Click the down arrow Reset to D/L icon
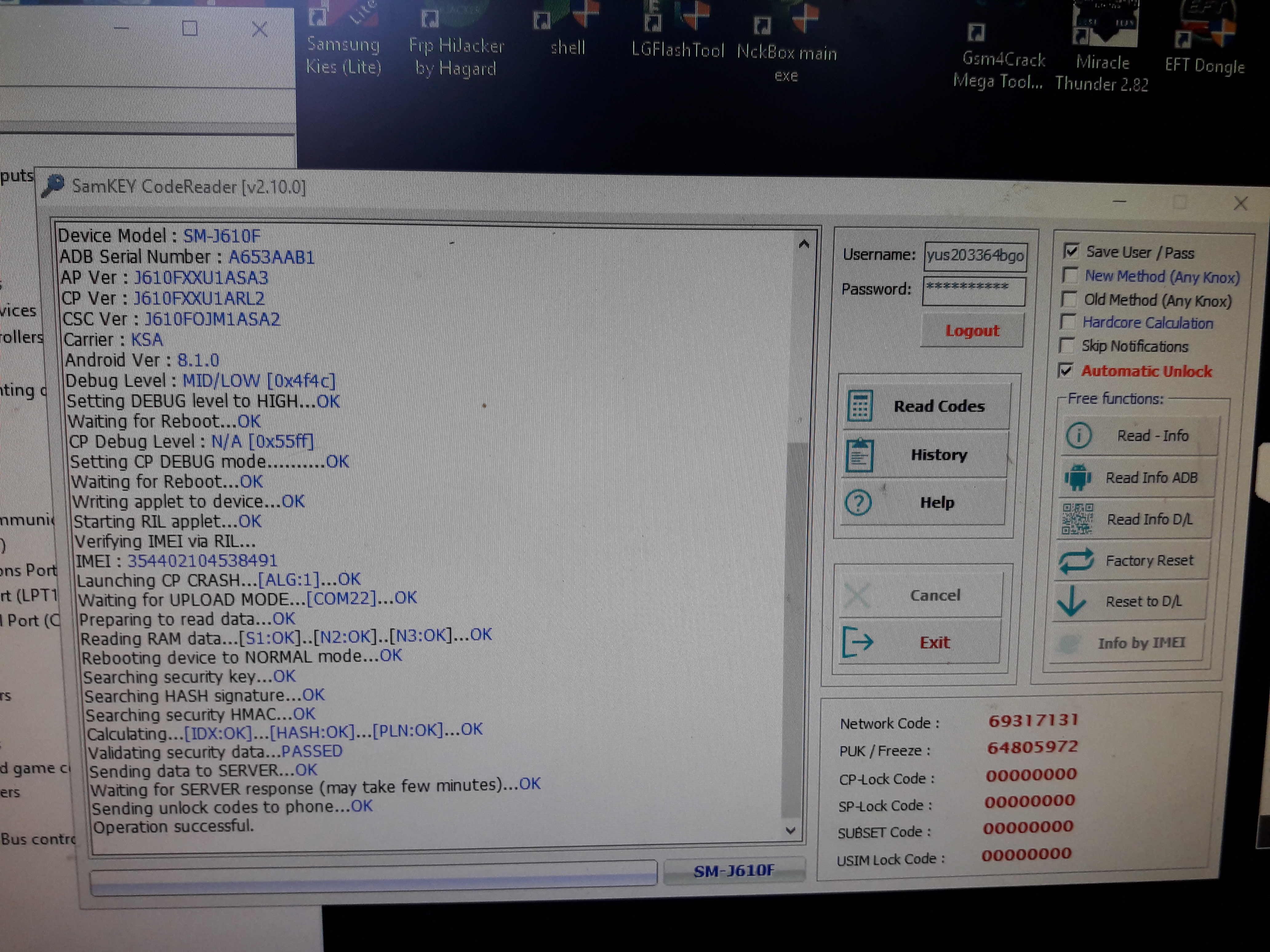1270x952 pixels. pos(1071,601)
